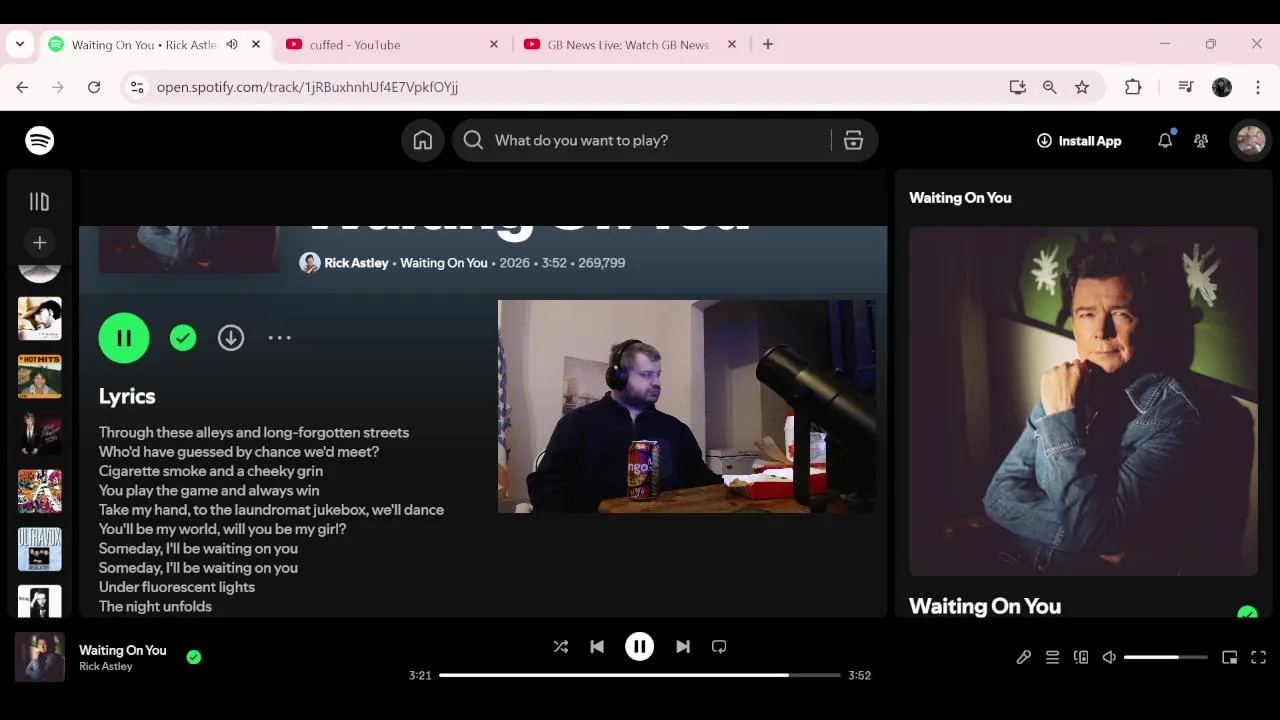
Task: Open Rick Astley link in player bar
Action: 106,667
